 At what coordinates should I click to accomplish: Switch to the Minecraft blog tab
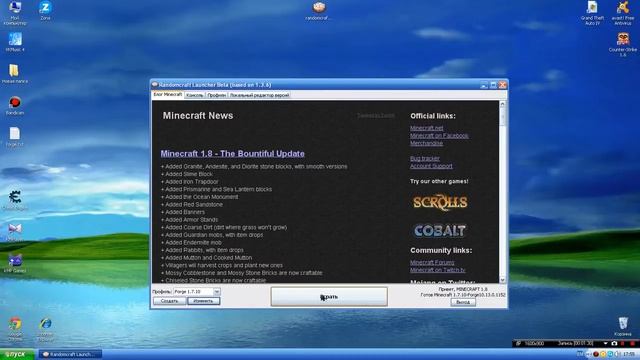click(x=168, y=95)
